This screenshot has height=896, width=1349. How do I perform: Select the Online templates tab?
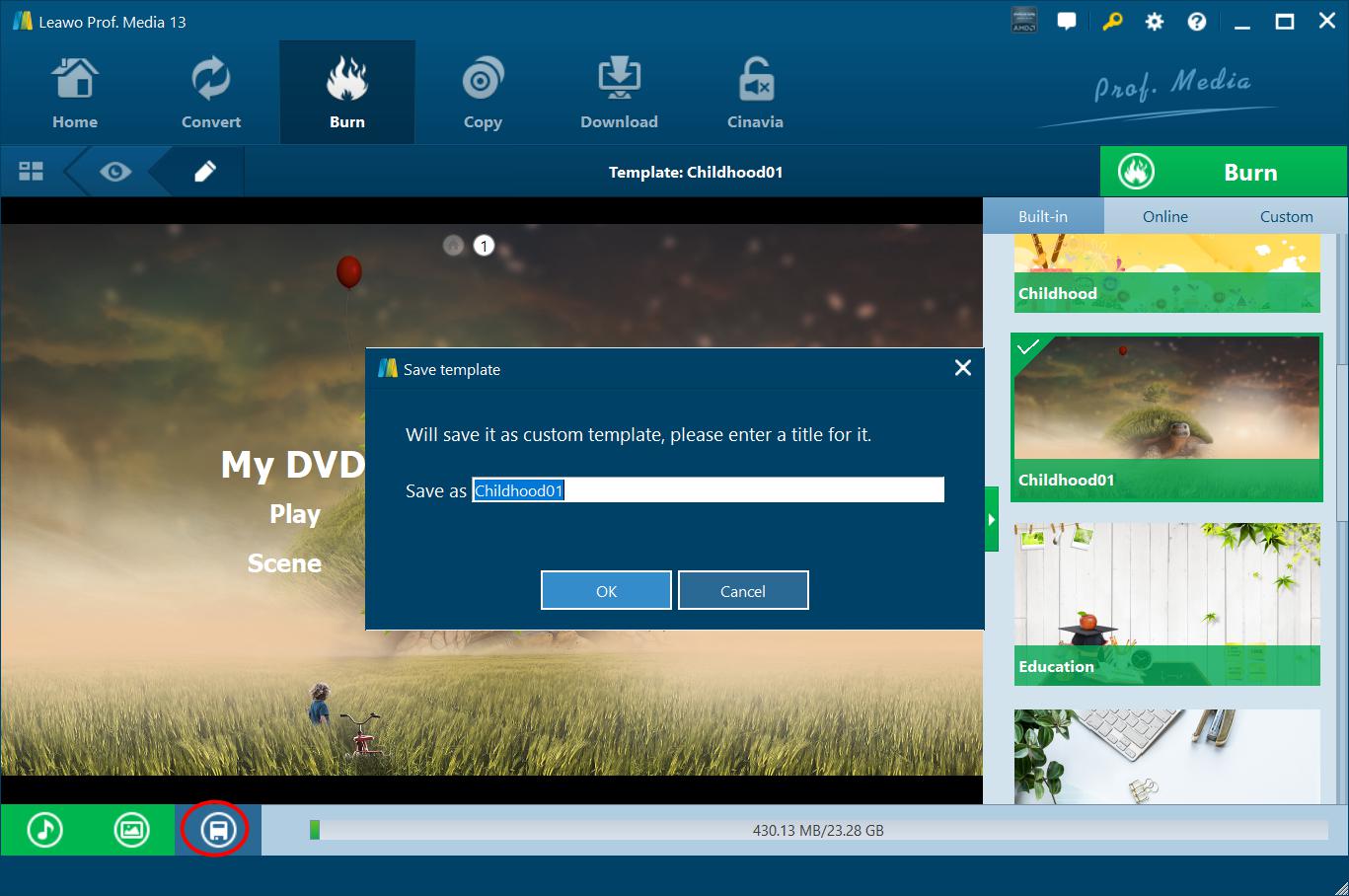pos(1165,216)
